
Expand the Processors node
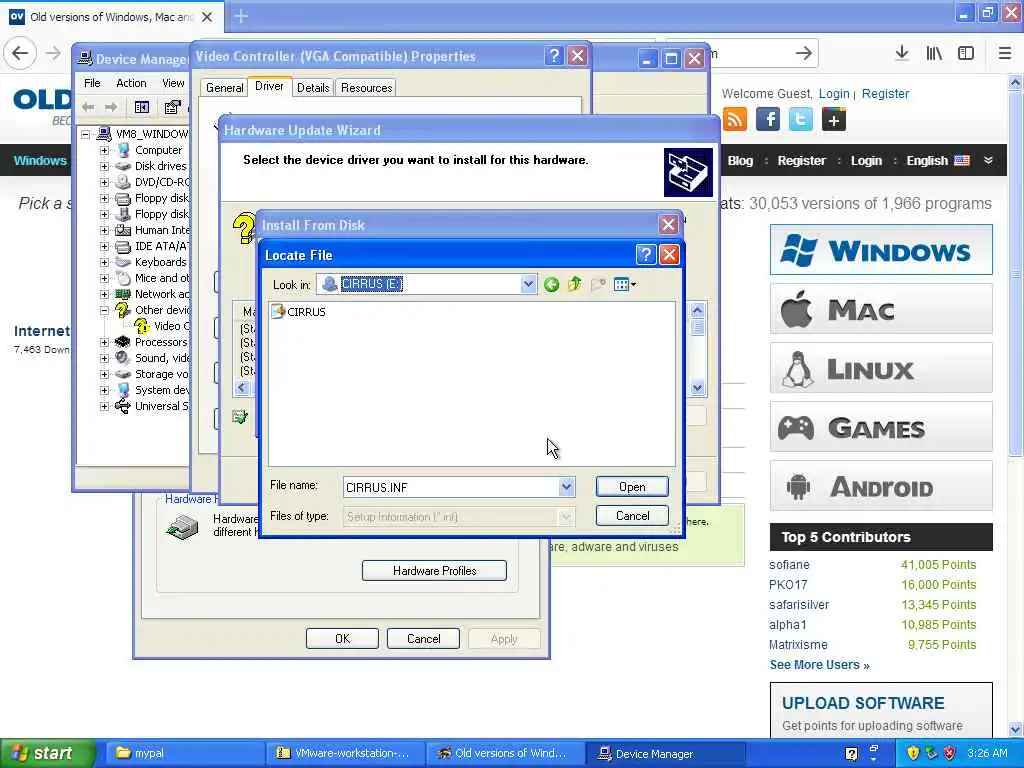(x=104, y=342)
